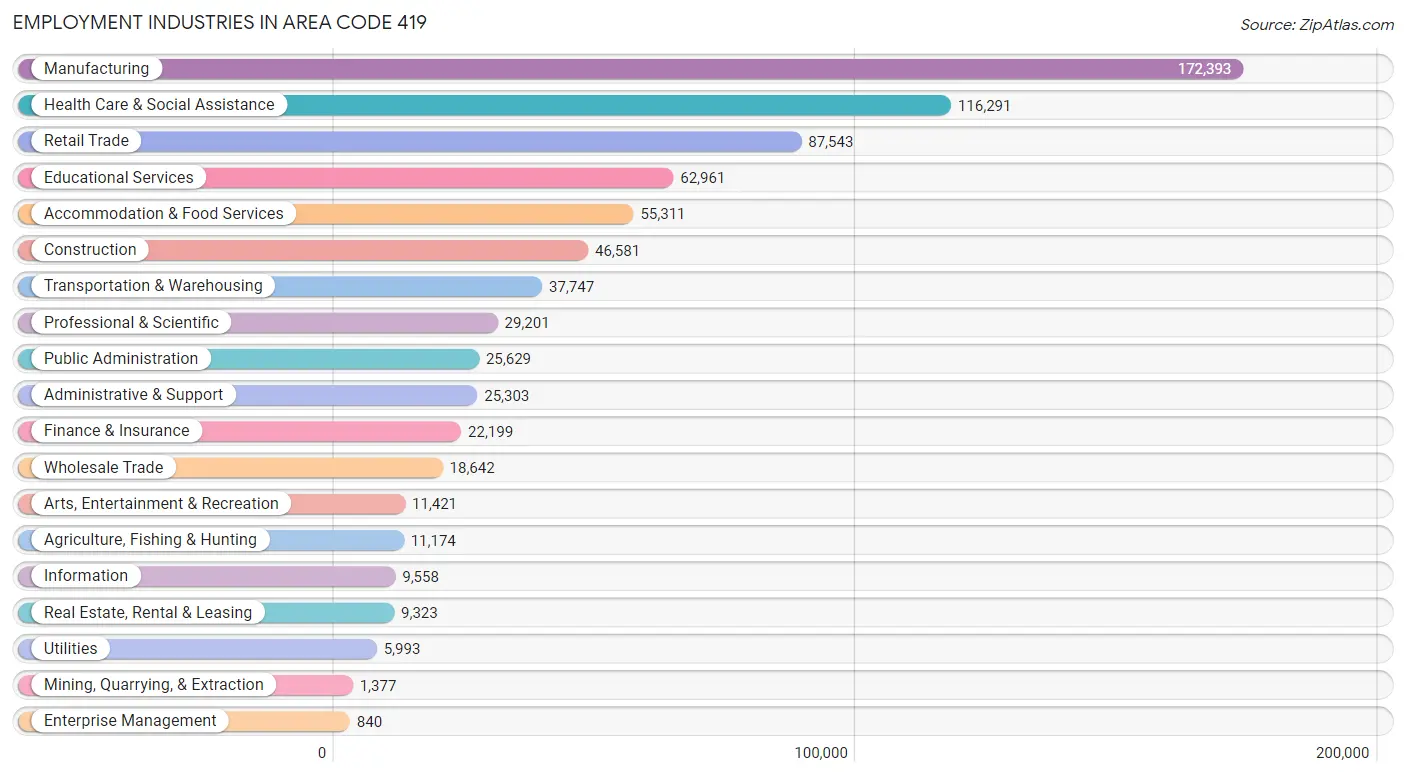Click the 87,543 value
1406x776 pixels.
[x=831, y=142]
